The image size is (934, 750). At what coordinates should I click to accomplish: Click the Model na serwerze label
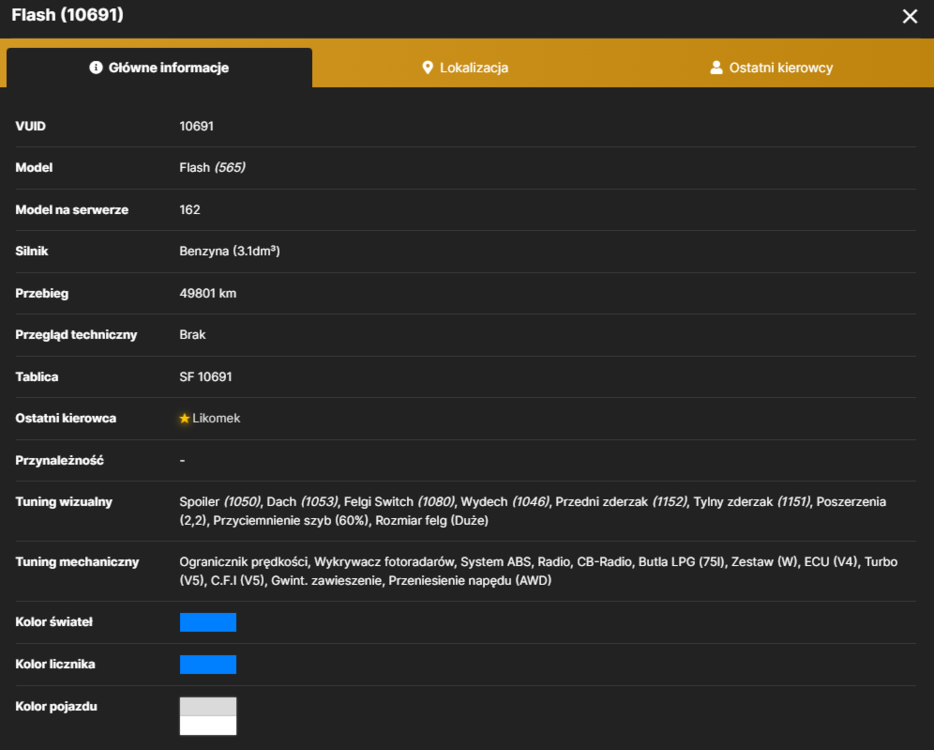[71, 210]
